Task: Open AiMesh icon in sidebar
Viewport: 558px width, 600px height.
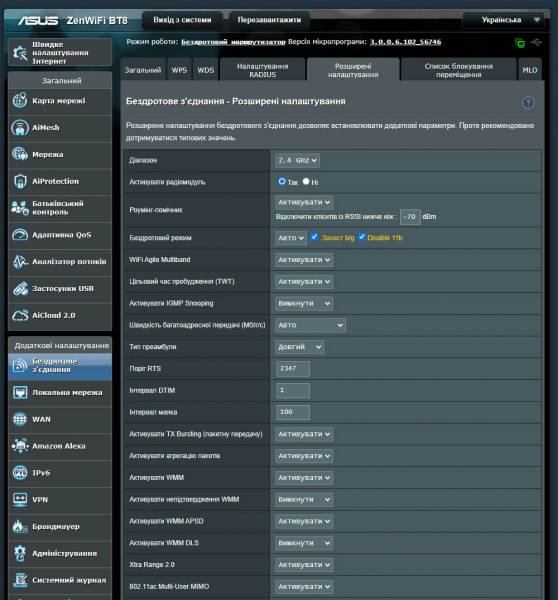Action: pyautogui.click(x=20, y=127)
